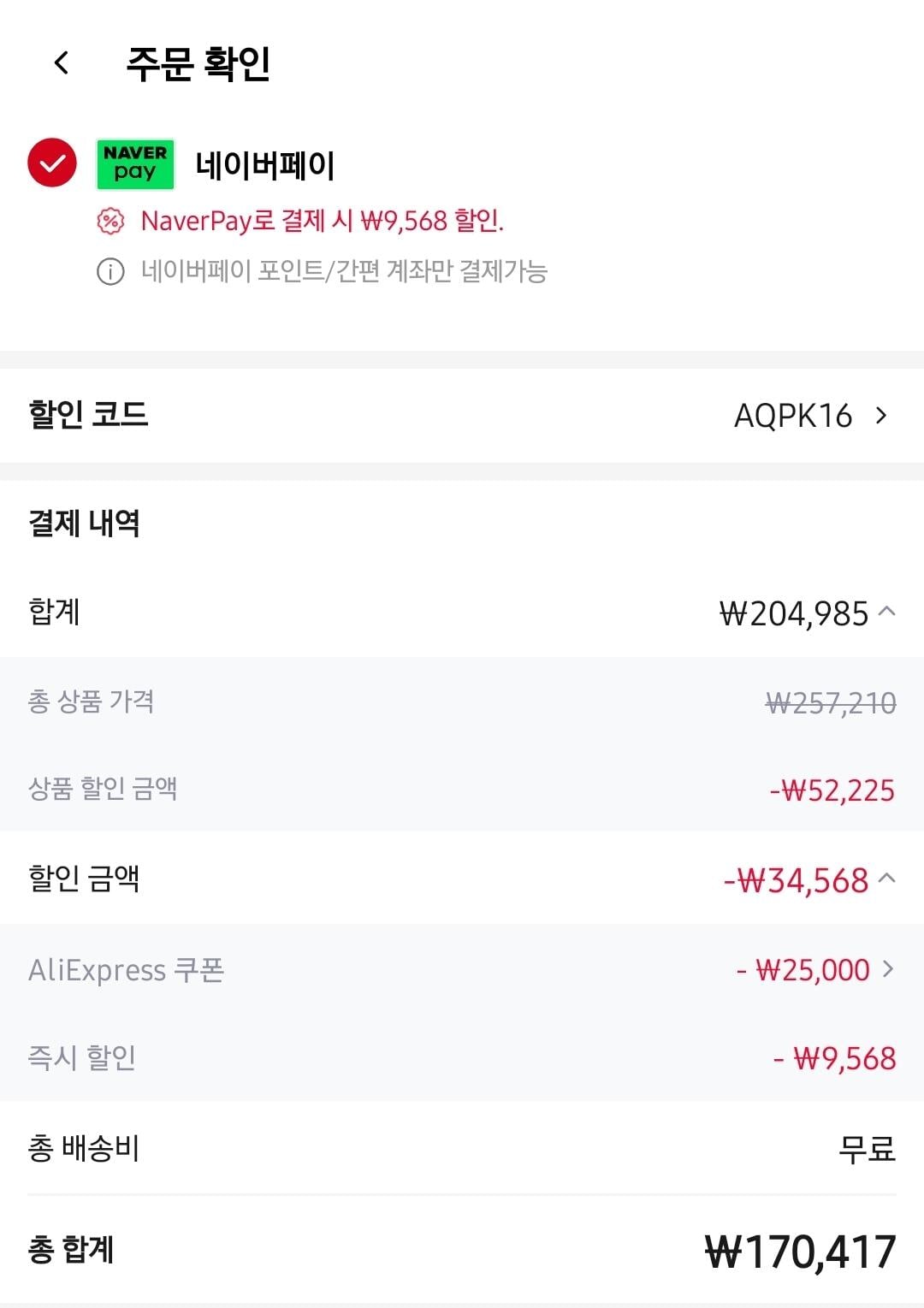Tap the info circle icon
This screenshot has width=924, height=1308.
pyautogui.click(x=110, y=272)
